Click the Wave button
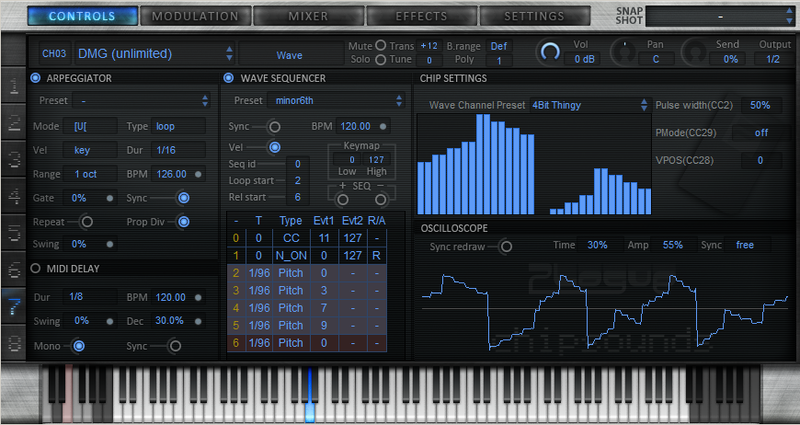 point(289,55)
